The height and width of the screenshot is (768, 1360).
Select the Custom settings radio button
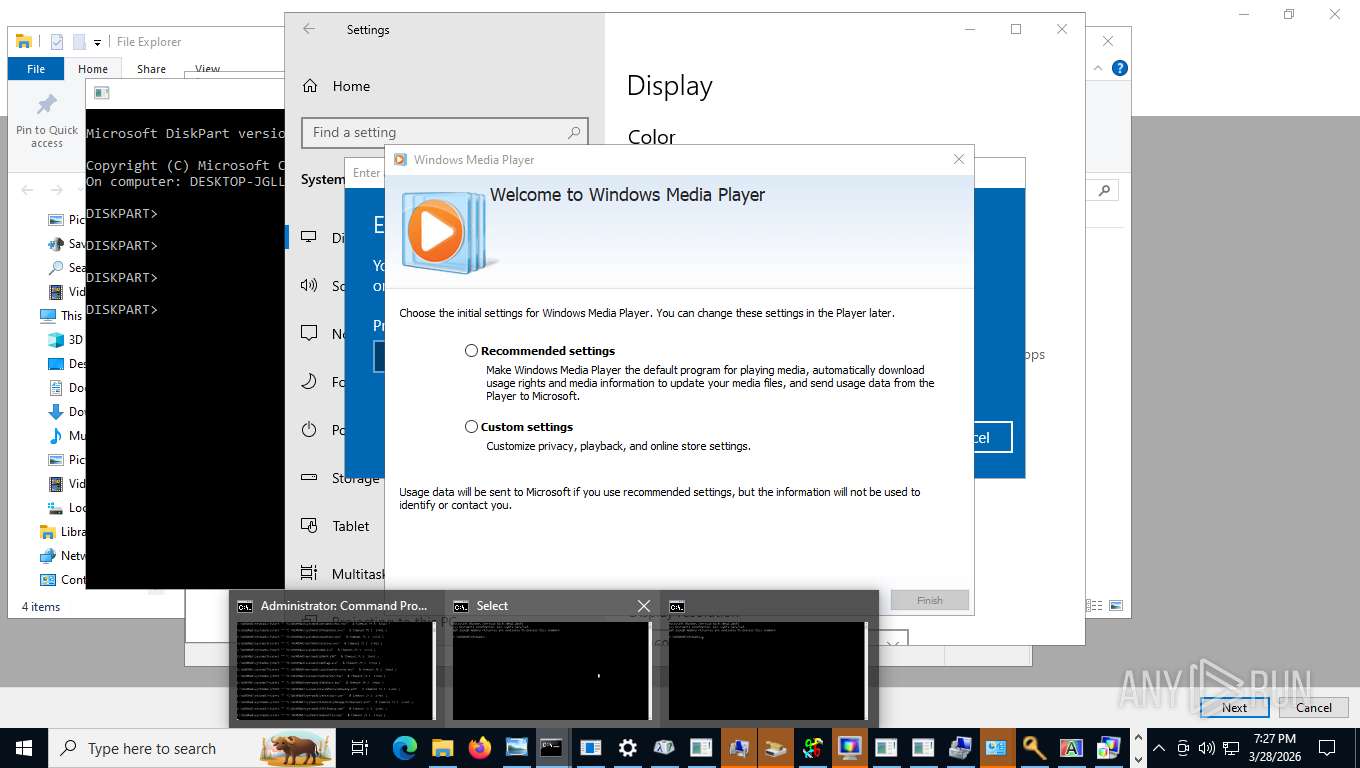471,427
